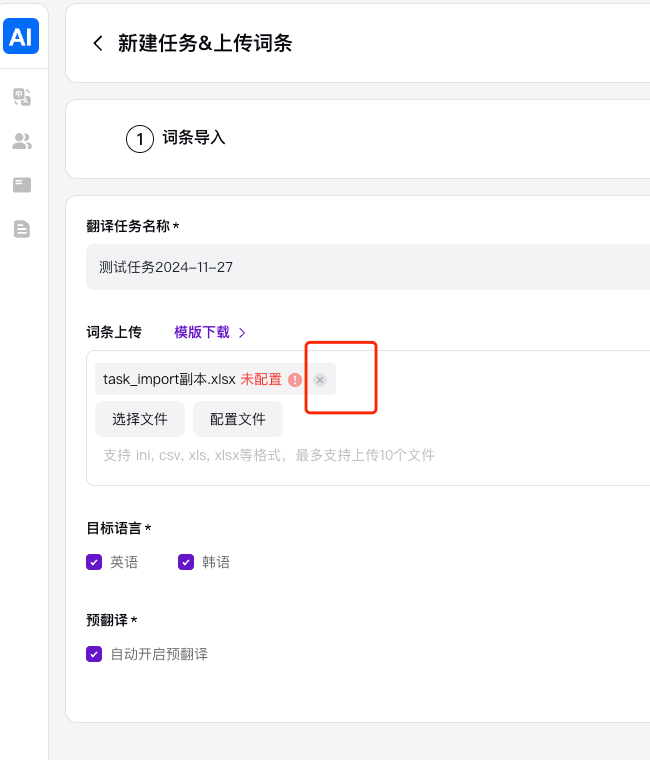Uncheck the 韩语 target language checkbox
Viewport: 650px width, 760px height.
pyautogui.click(x=186, y=562)
